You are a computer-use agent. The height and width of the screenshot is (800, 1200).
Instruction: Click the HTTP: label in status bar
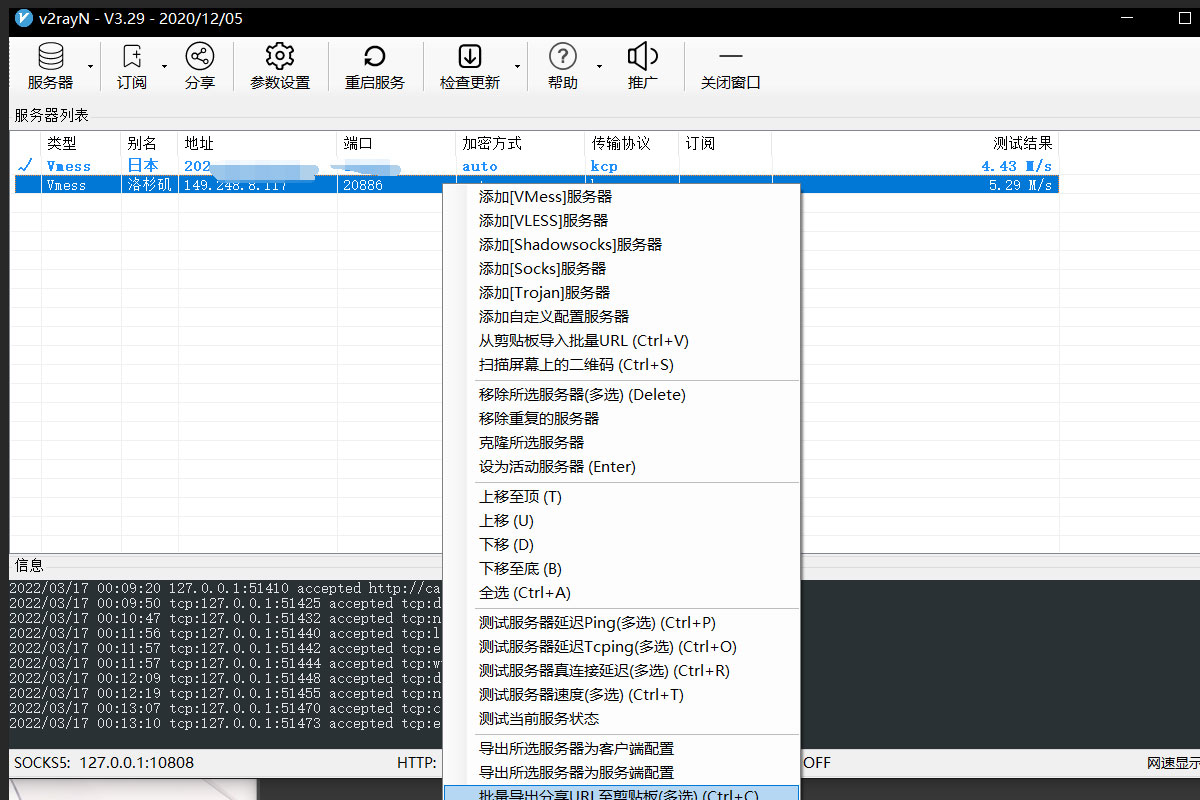[417, 763]
